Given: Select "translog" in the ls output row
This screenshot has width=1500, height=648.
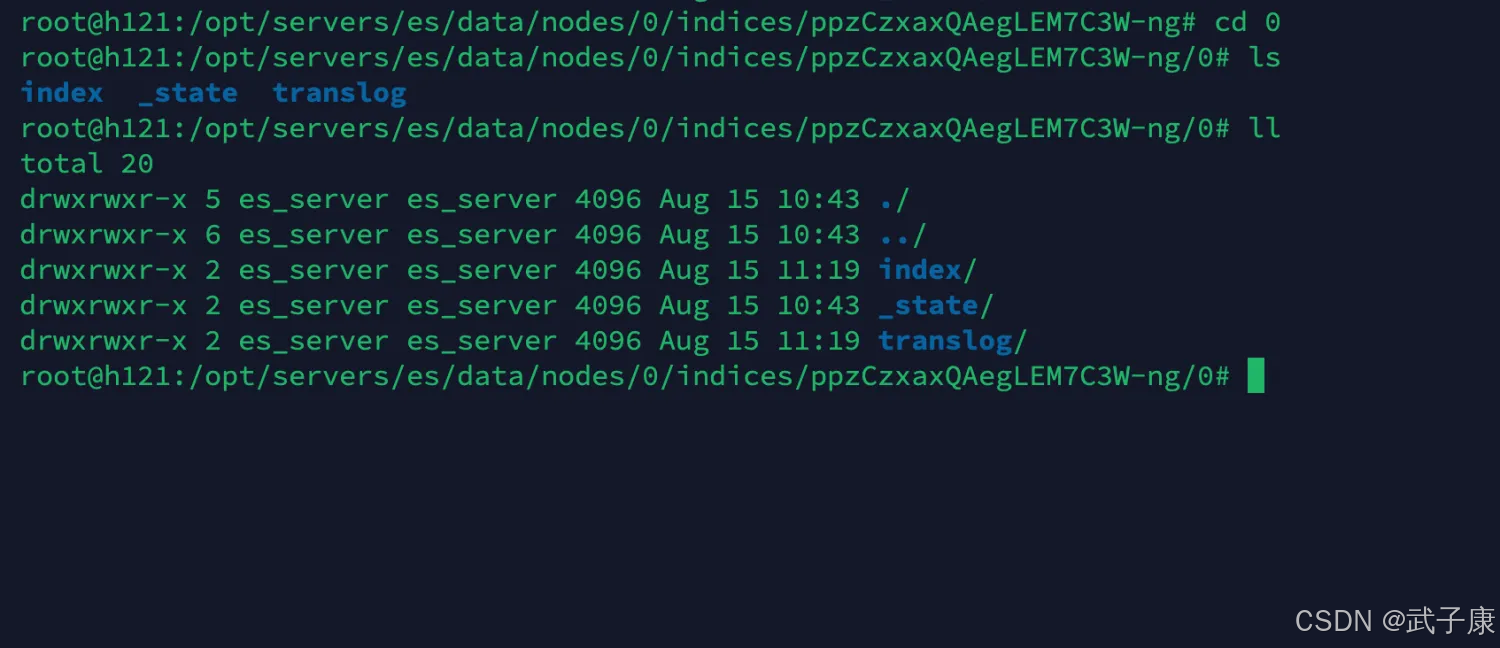Looking at the screenshot, I should [339, 93].
